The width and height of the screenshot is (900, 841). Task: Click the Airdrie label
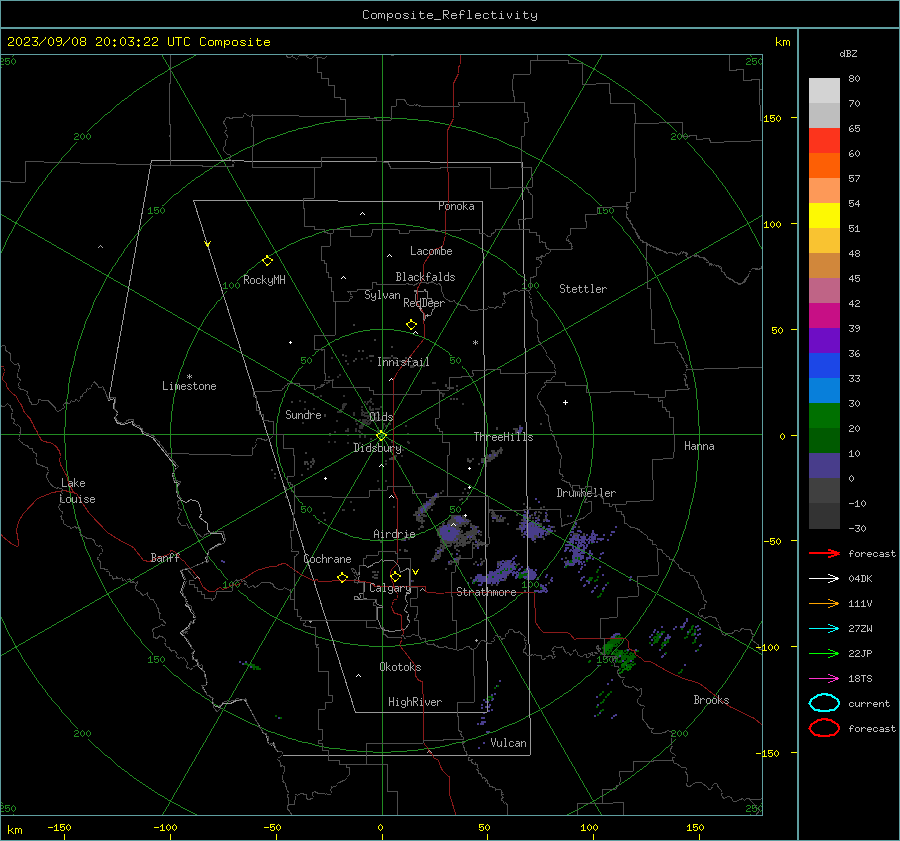click(x=394, y=534)
